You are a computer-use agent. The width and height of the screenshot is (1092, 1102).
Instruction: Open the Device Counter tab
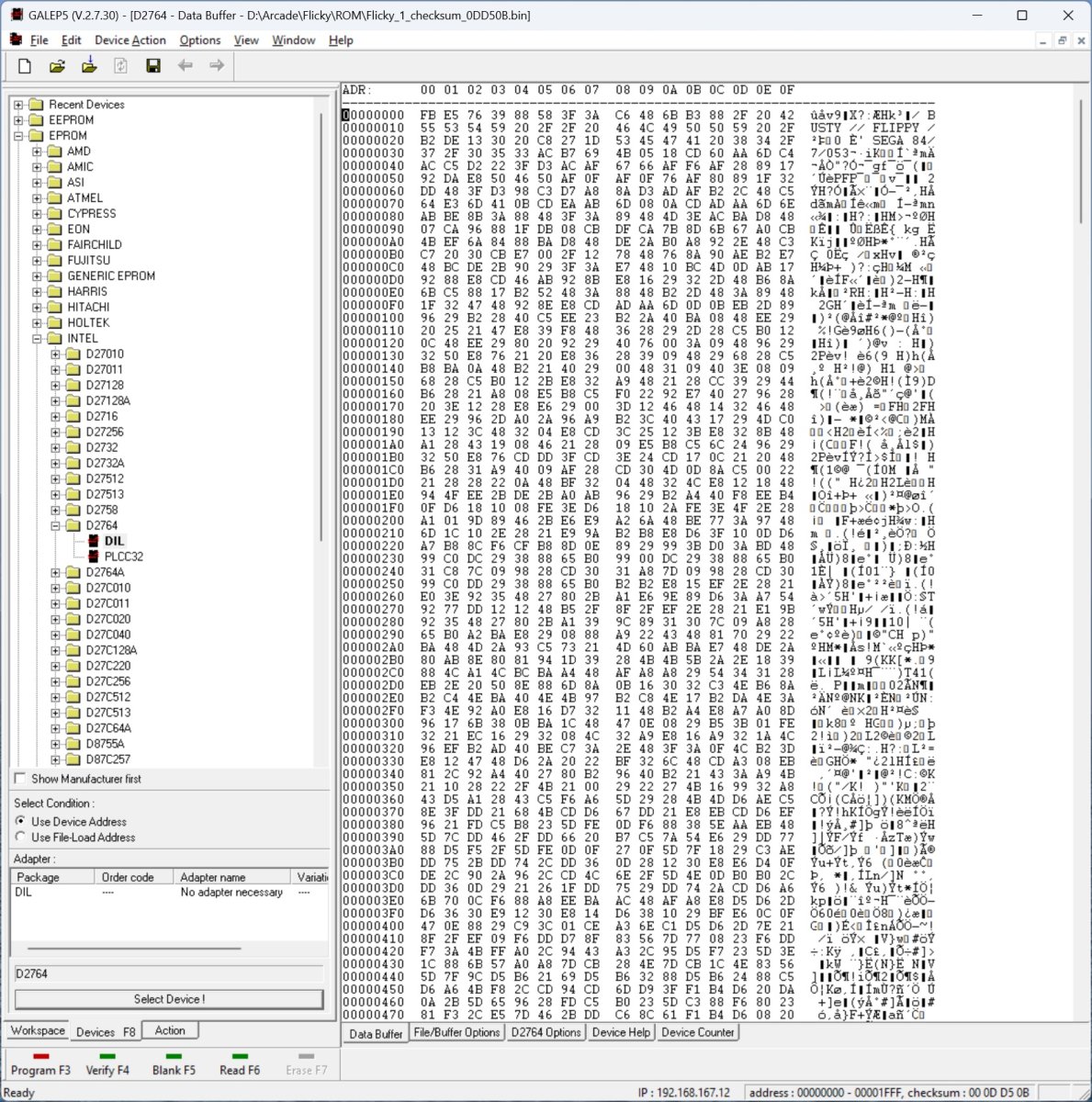tap(698, 1032)
